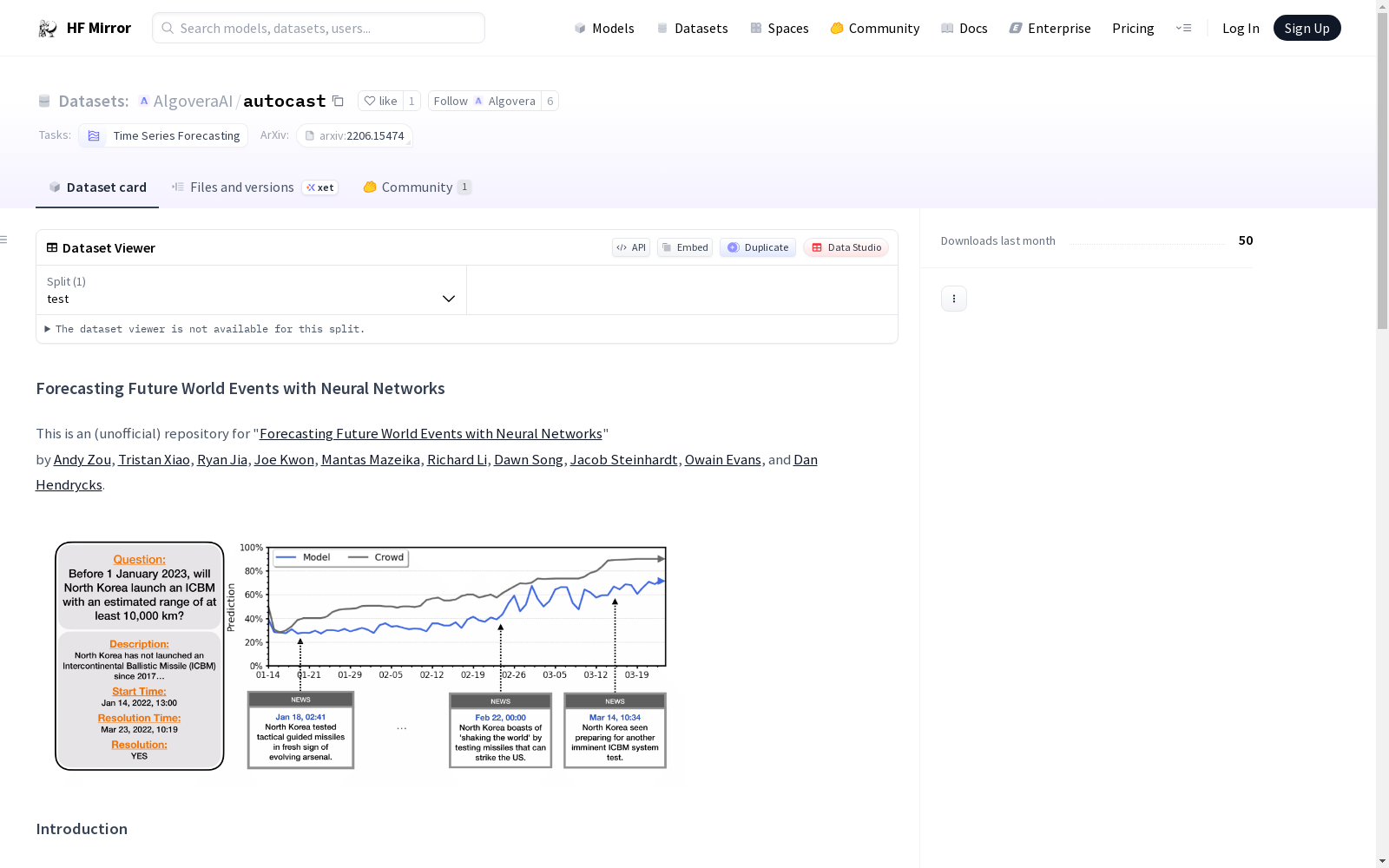
Task: Open Enterprise in the top navigation
Action: [x=1050, y=28]
